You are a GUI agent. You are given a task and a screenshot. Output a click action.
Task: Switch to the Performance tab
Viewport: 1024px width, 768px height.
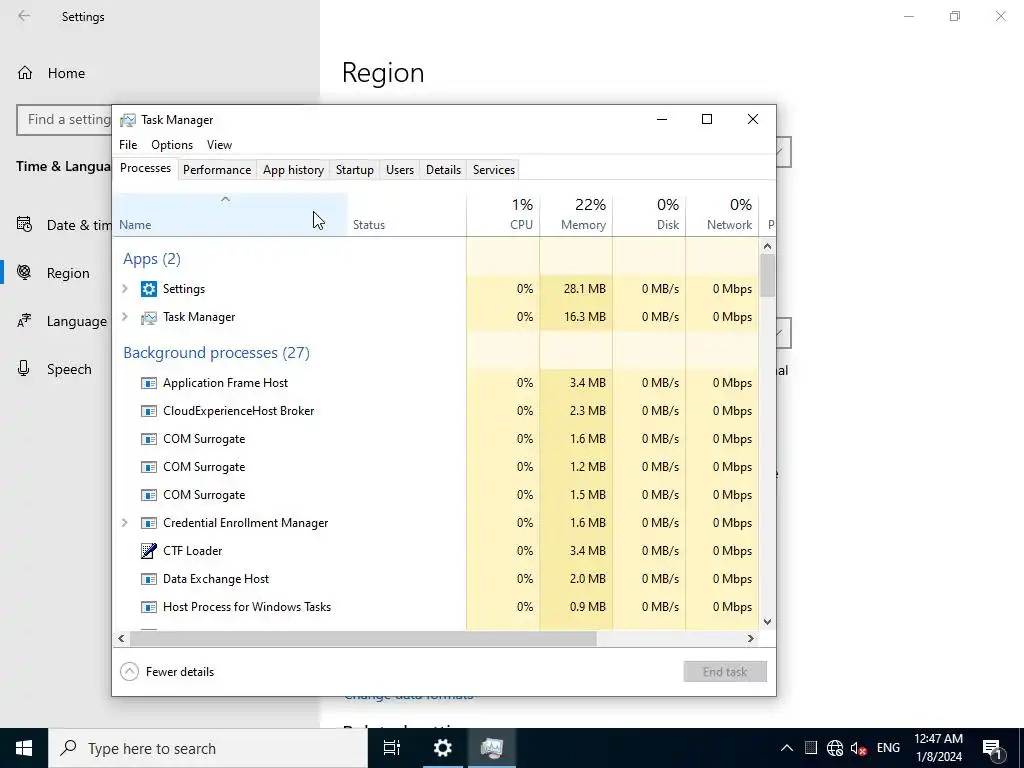(x=217, y=170)
